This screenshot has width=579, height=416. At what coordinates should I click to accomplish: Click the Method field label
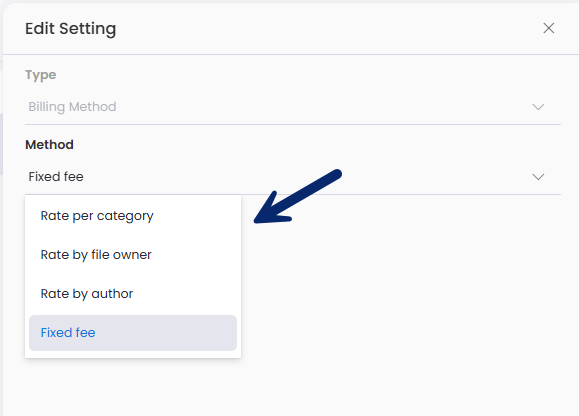point(49,145)
